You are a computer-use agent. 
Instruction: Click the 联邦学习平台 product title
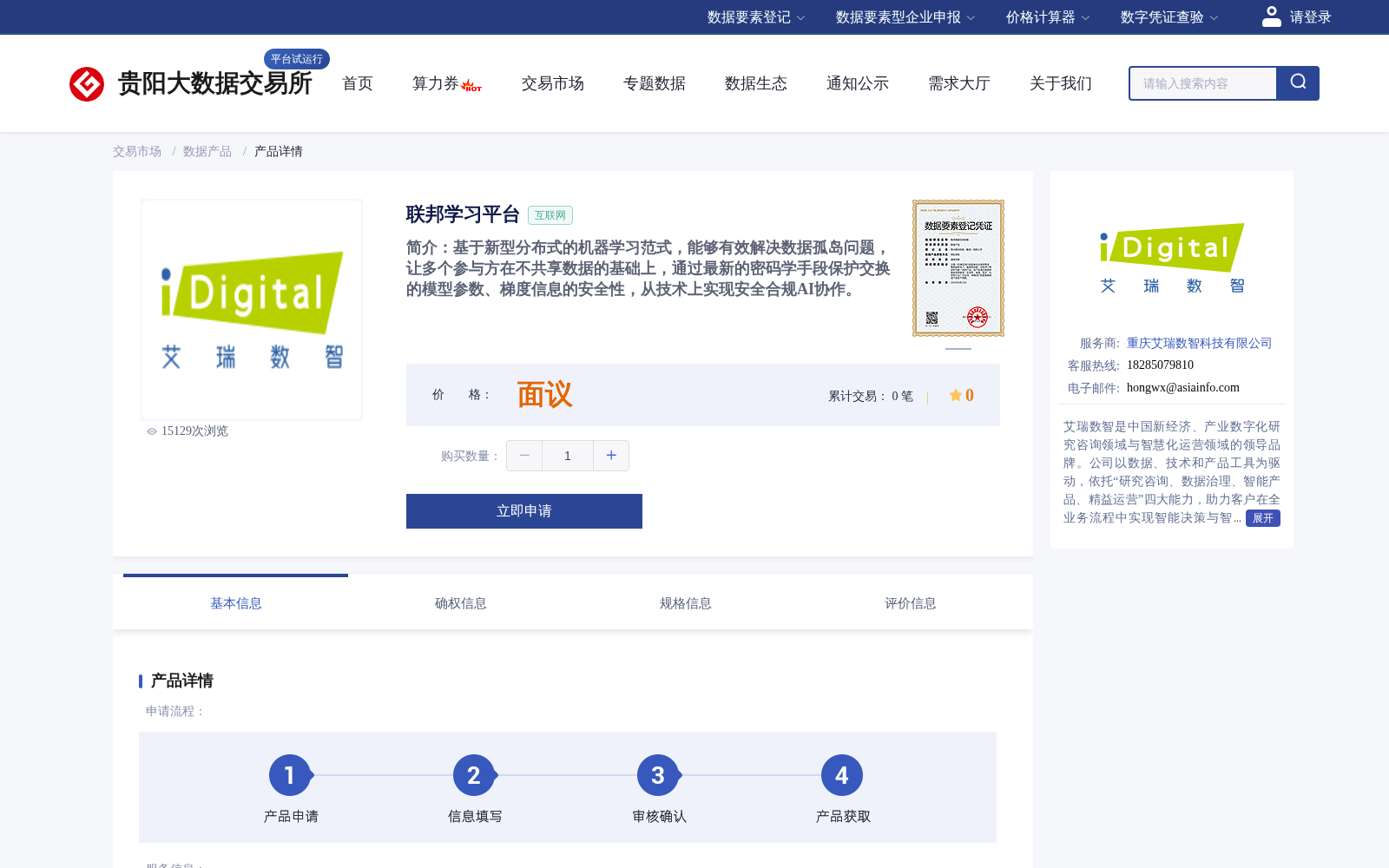pyautogui.click(x=463, y=214)
